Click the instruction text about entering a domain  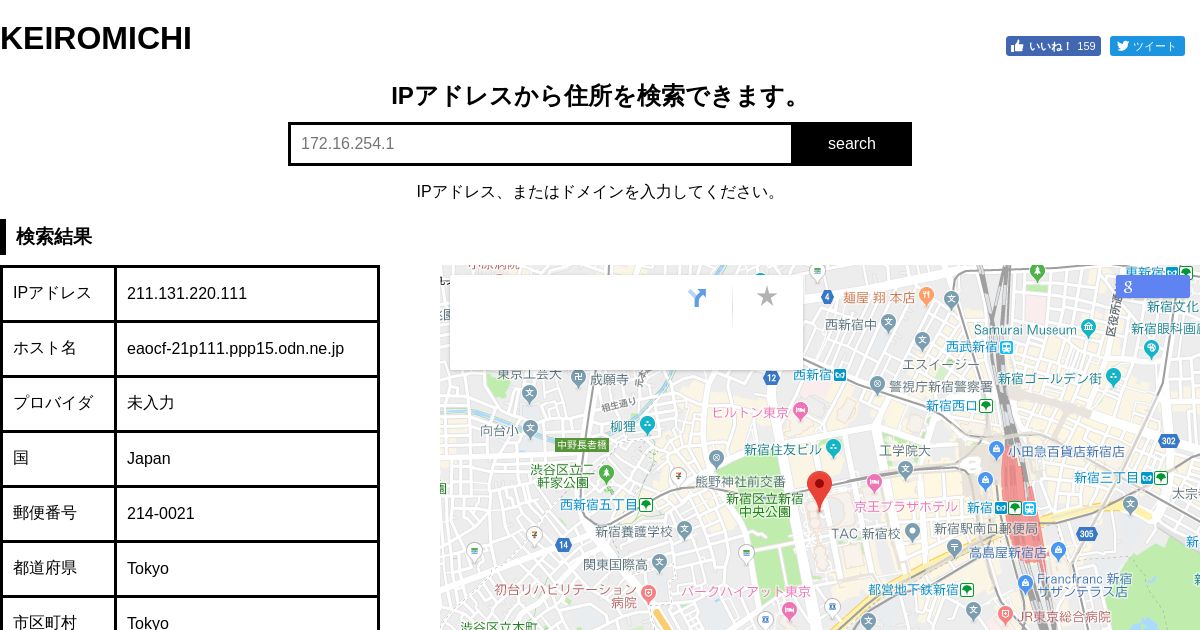pos(600,192)
